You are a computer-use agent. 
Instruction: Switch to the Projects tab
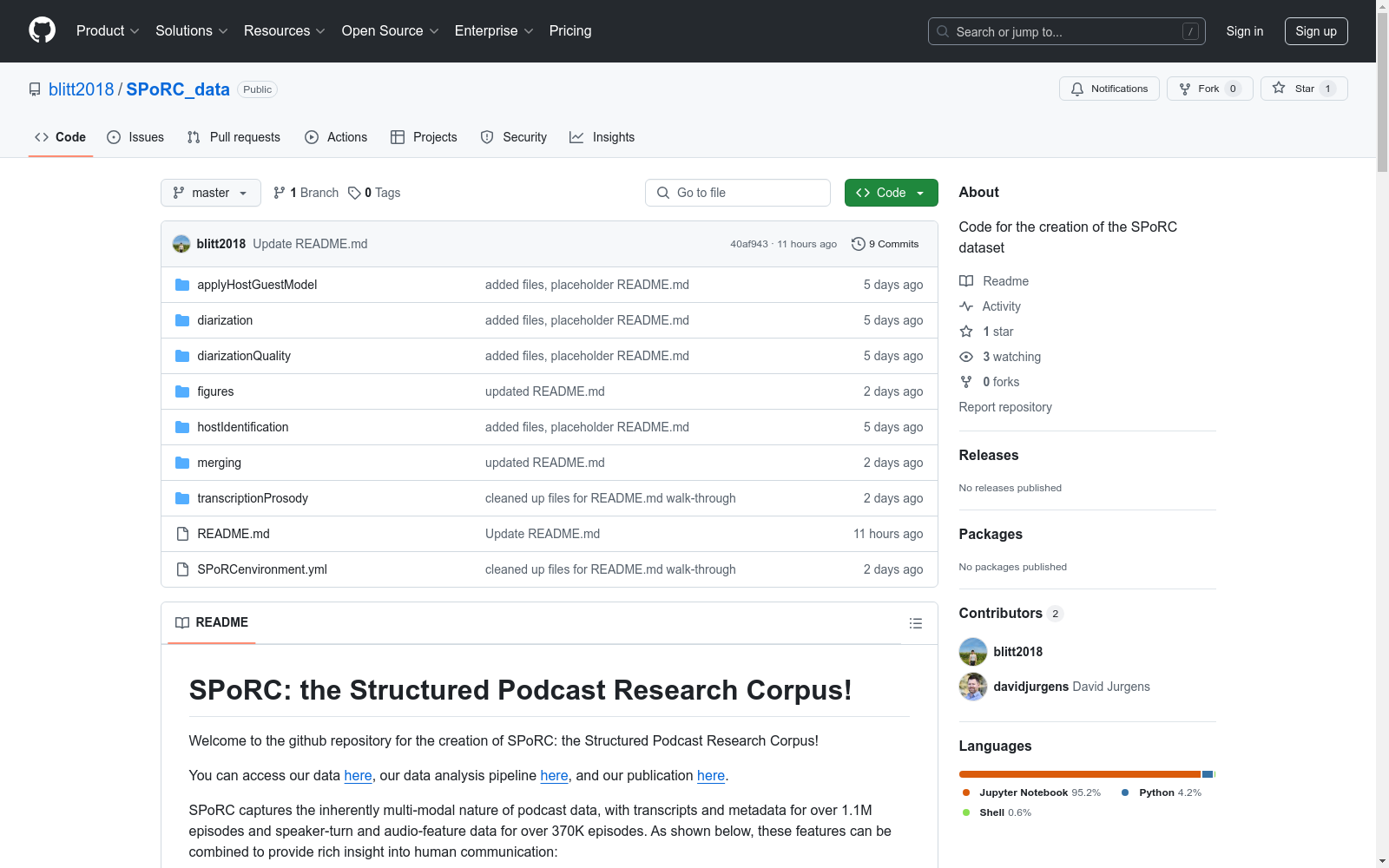point(424,137)
